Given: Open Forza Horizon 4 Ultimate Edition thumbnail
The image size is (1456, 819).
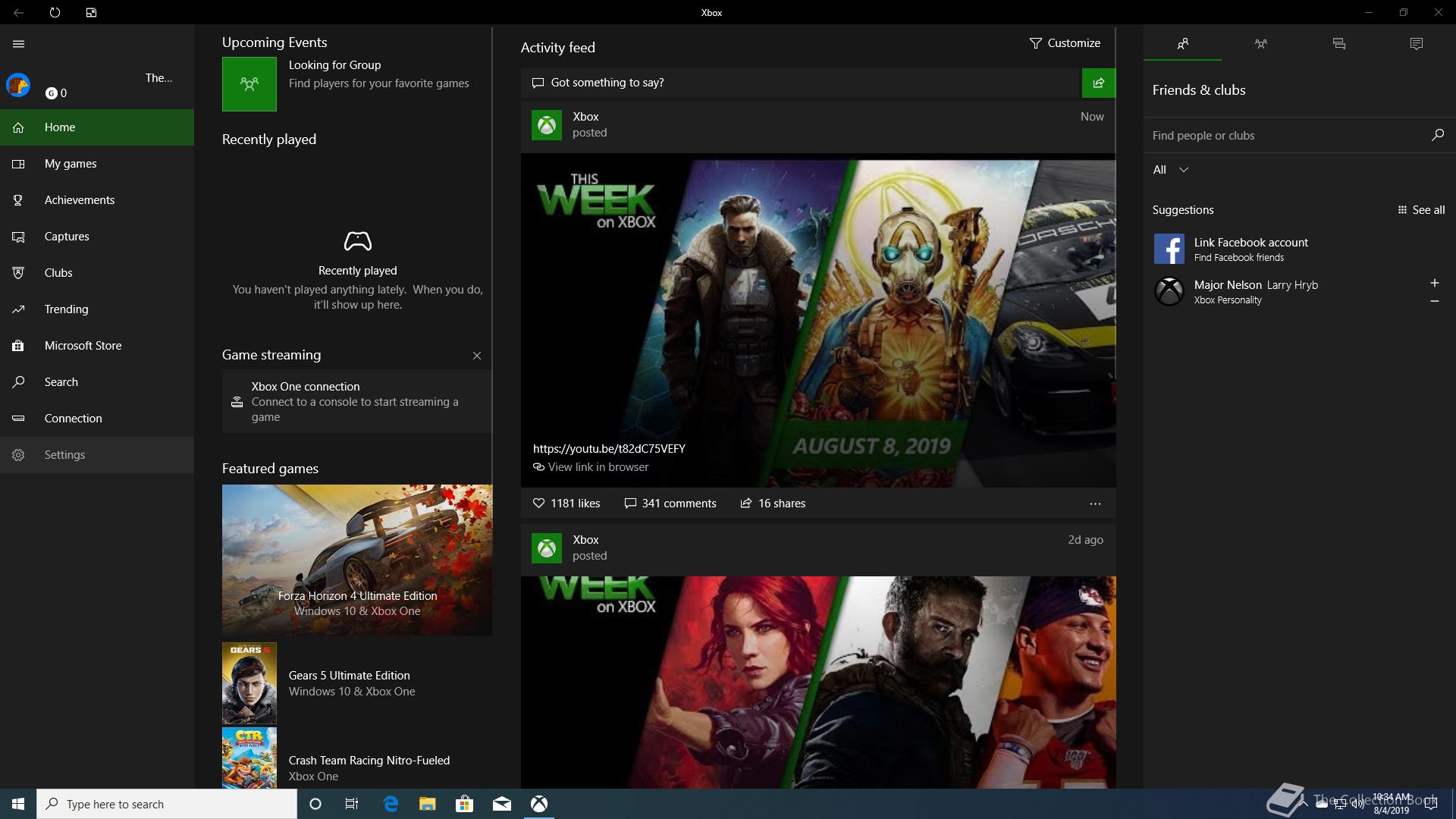Looking at the screenshot, I should point(357,560).
